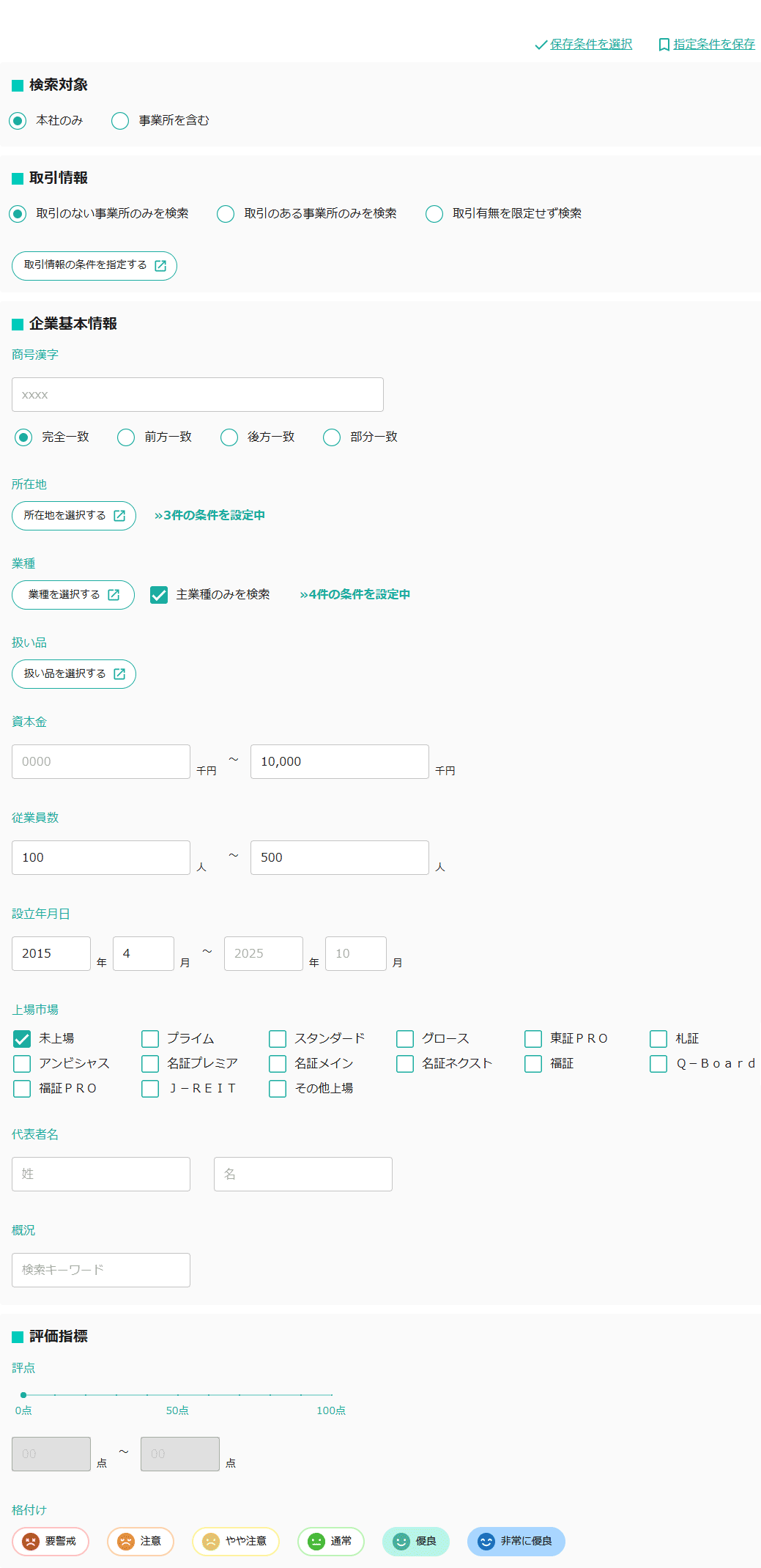Choose 取引有無を限定せず検索 option
This screenshot has height=1568, width=761.
pyautogui.click(x=434, y=214)
